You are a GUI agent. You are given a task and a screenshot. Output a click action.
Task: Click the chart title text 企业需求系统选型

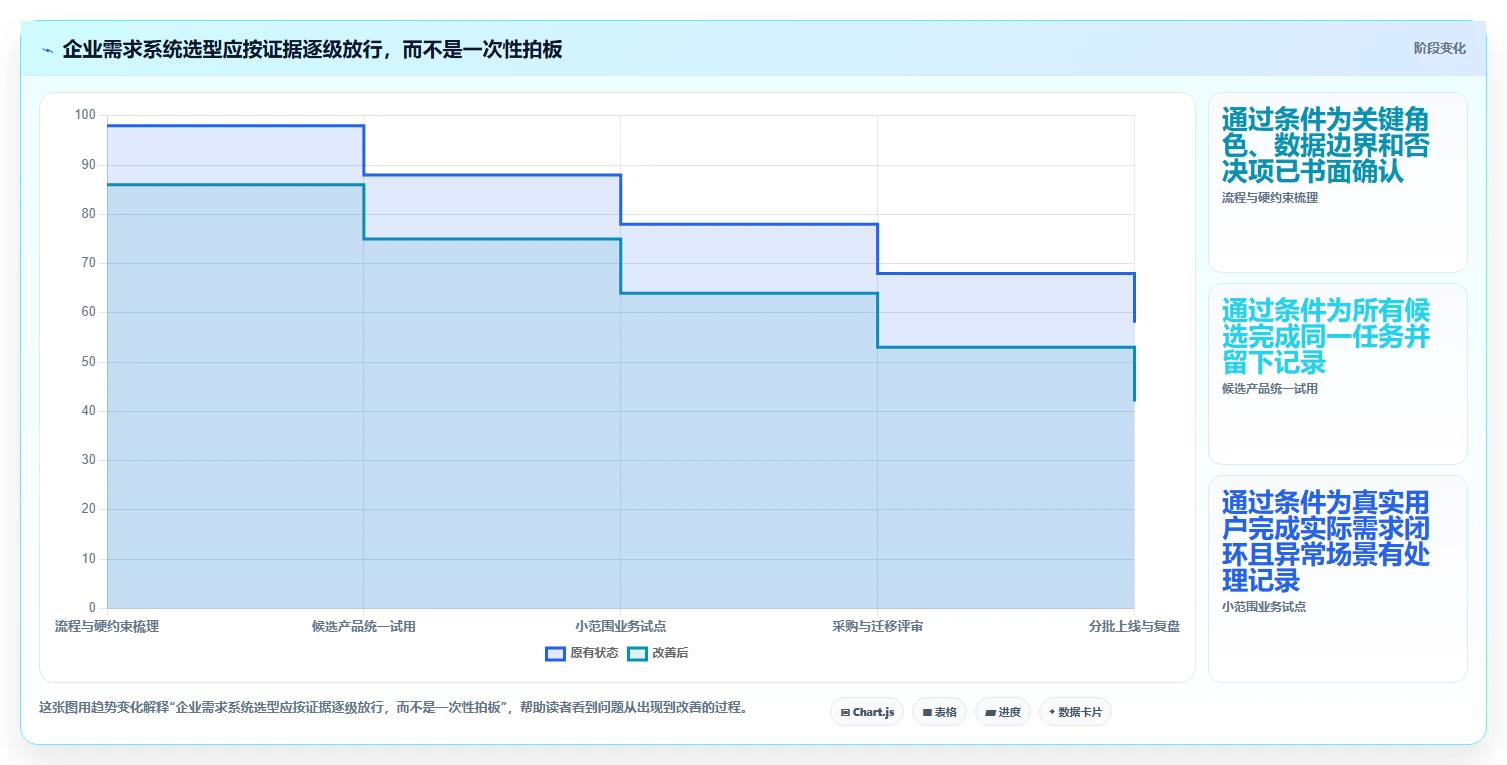pyautogui.click(x=142, y=50)
